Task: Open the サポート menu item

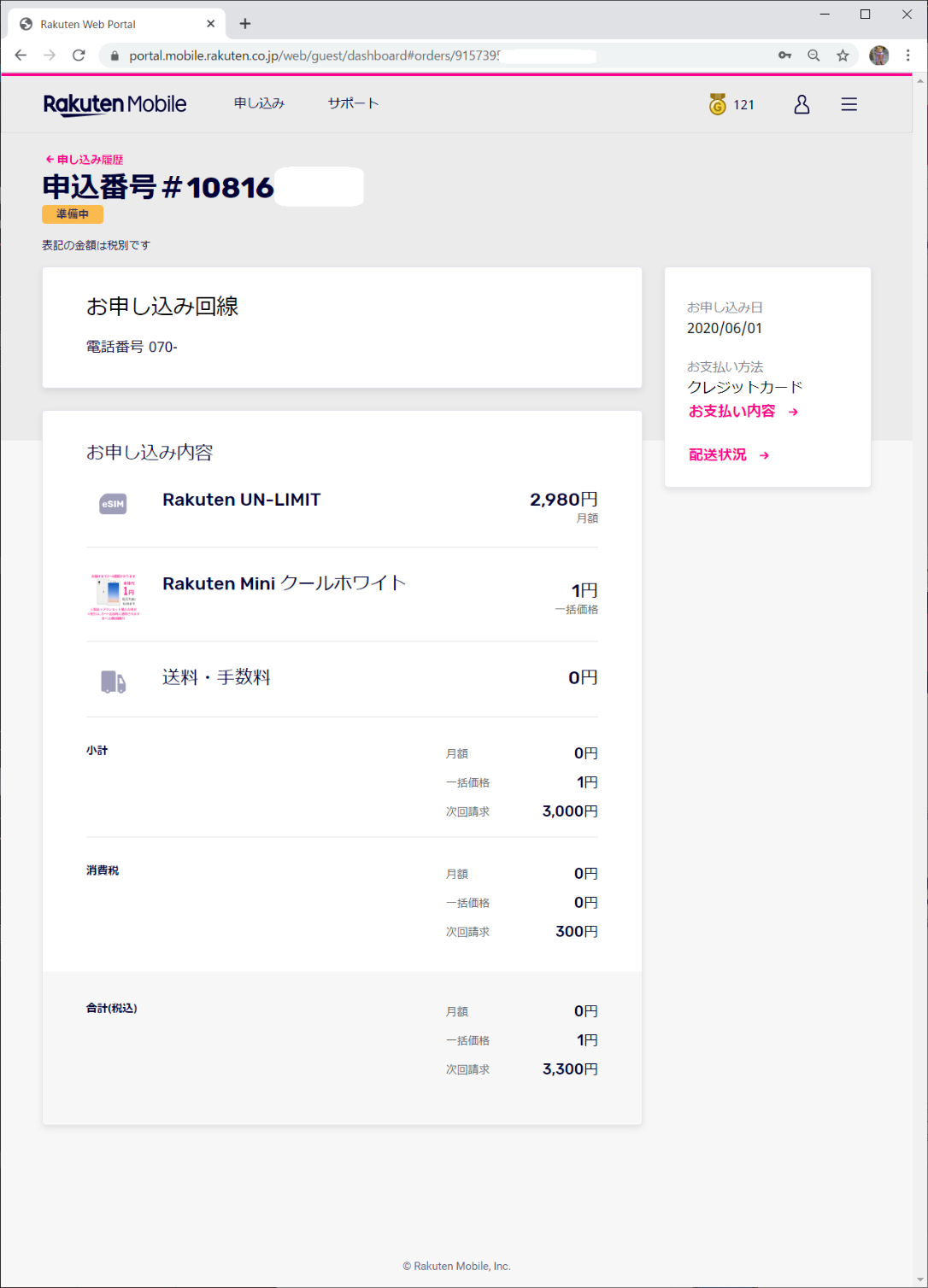Action: [353, 103]
